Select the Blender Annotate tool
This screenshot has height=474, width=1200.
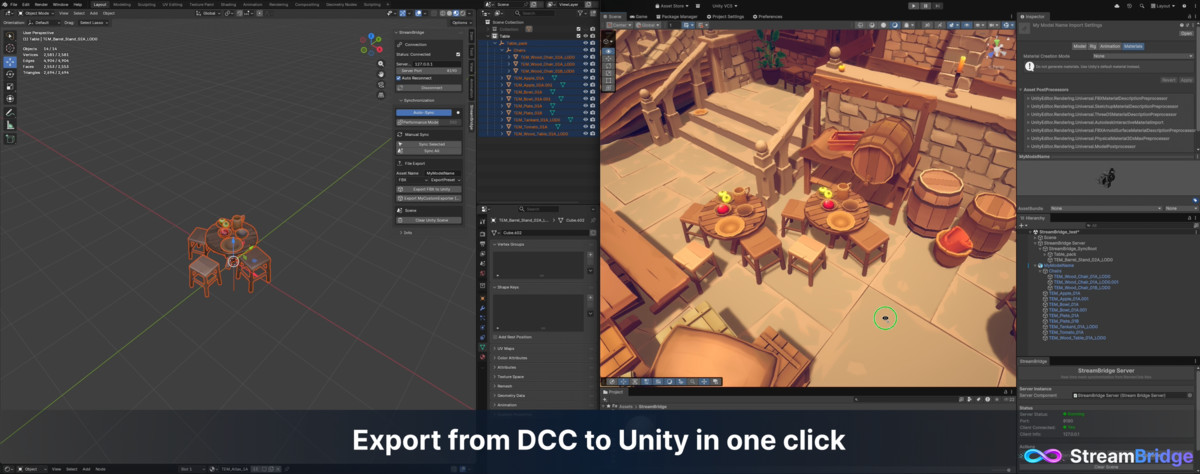click(x=10, y=112)
